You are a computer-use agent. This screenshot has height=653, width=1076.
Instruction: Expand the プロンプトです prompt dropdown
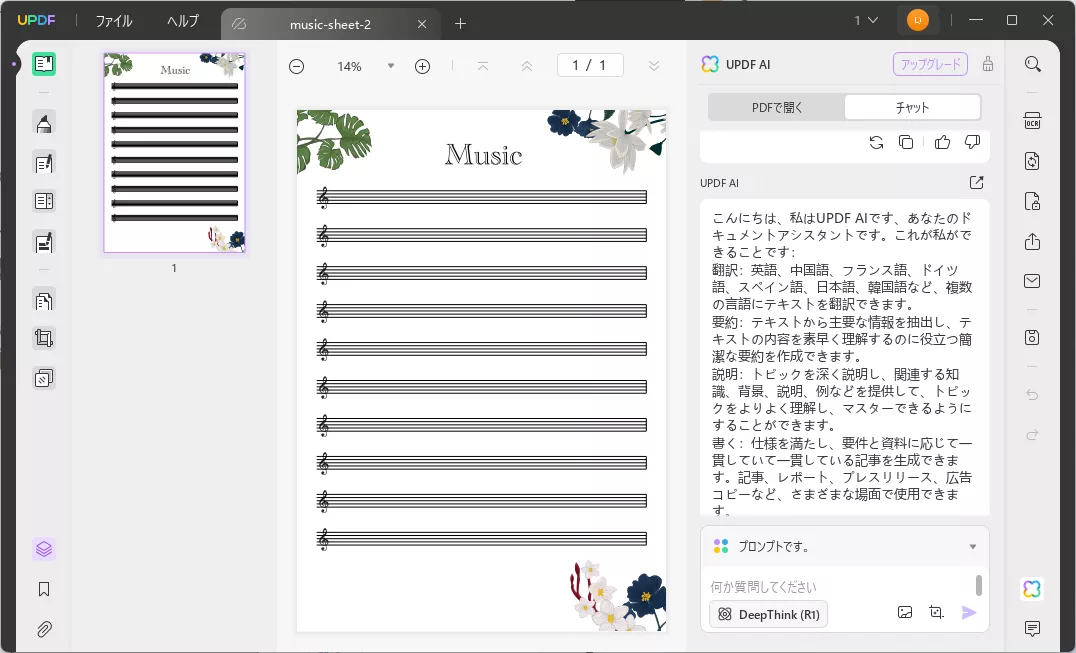973,547
